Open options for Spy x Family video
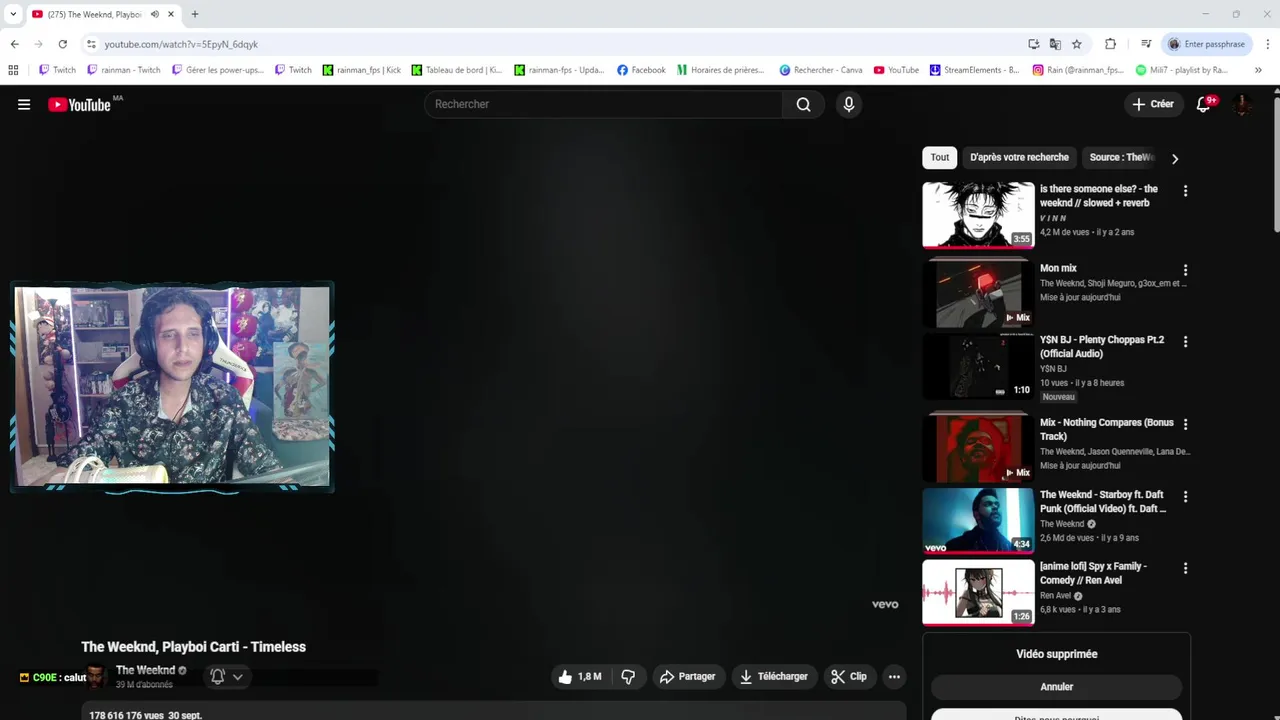 1185,568
